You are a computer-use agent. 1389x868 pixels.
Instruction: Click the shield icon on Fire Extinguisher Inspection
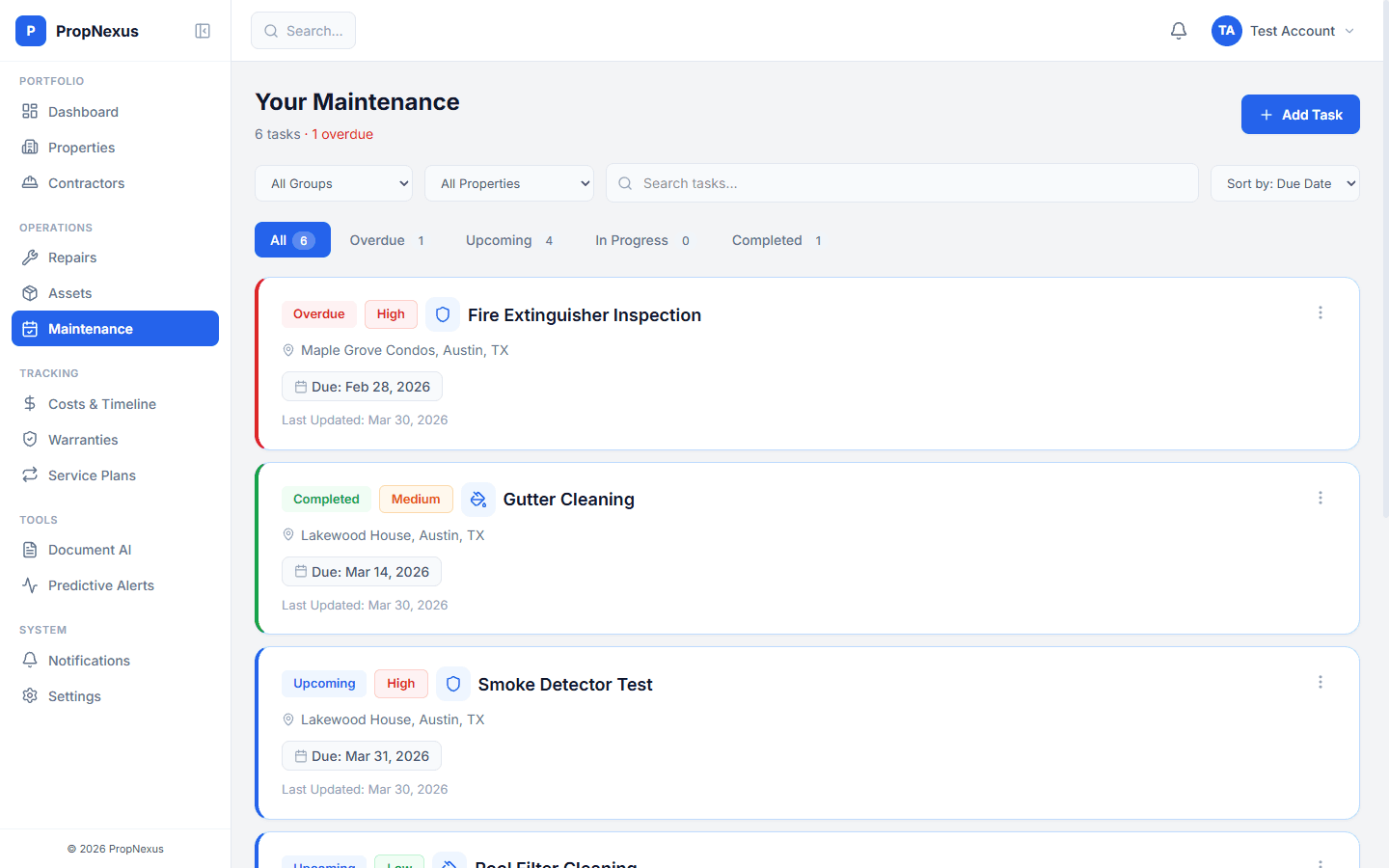[442, 313]
